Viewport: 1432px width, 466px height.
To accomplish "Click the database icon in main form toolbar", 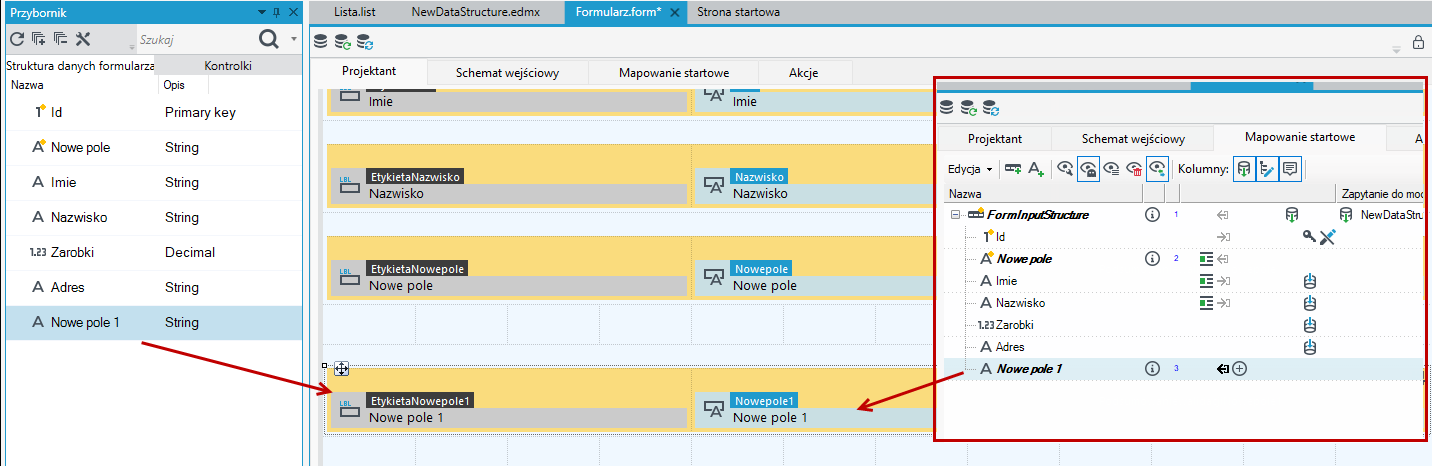I will (x=321, y=42).
